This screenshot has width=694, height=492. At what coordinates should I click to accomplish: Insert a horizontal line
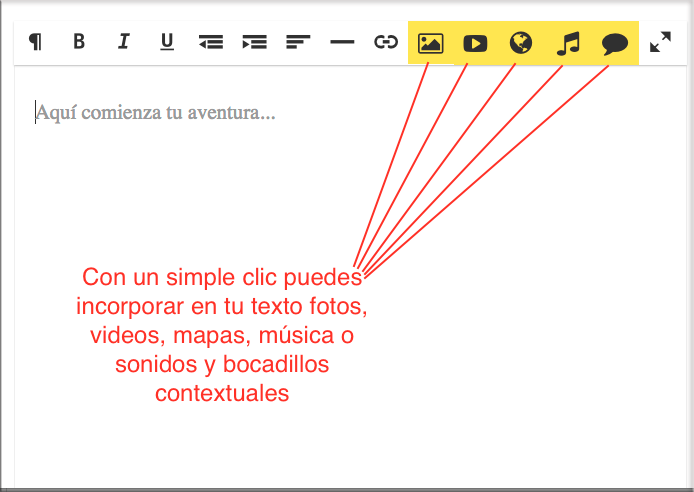342,42
